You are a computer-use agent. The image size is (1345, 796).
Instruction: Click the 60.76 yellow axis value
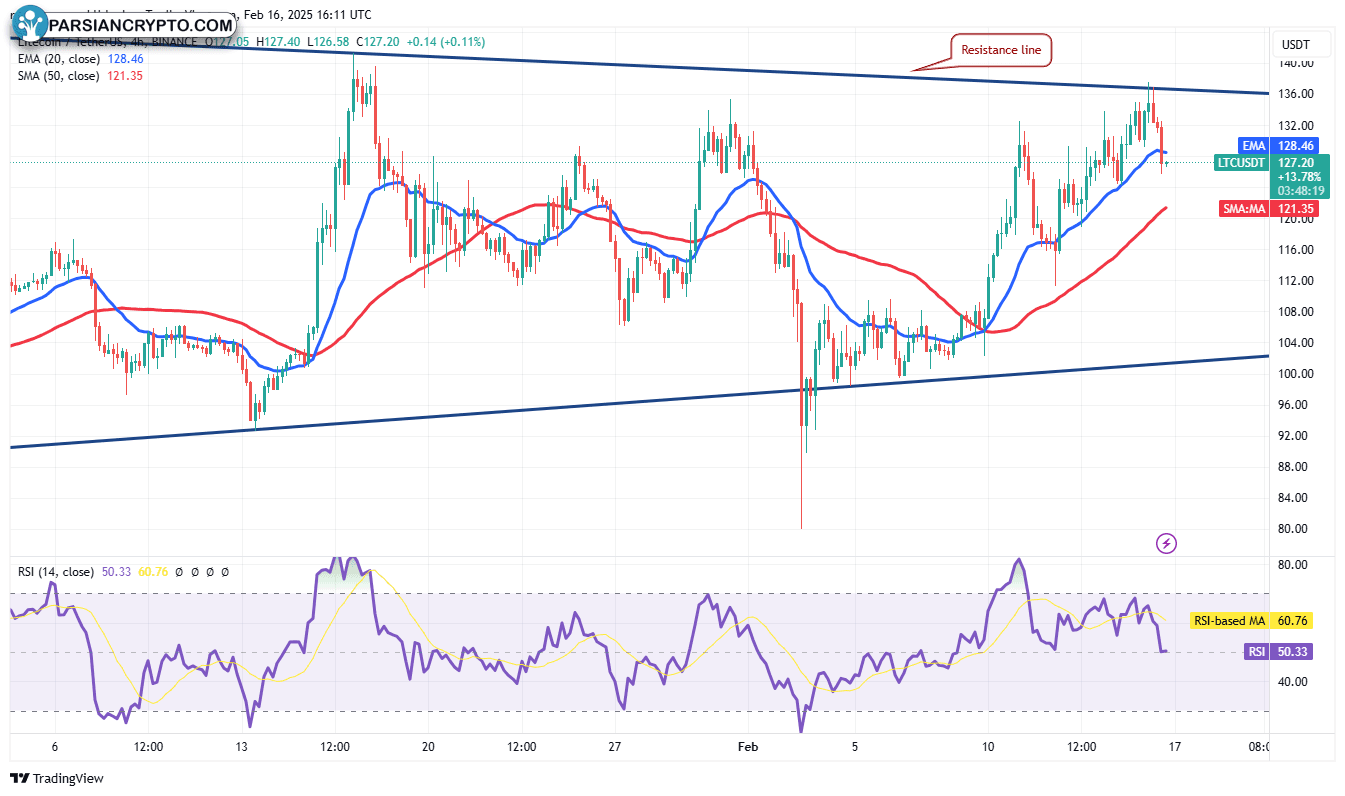tap(1294, 621)
